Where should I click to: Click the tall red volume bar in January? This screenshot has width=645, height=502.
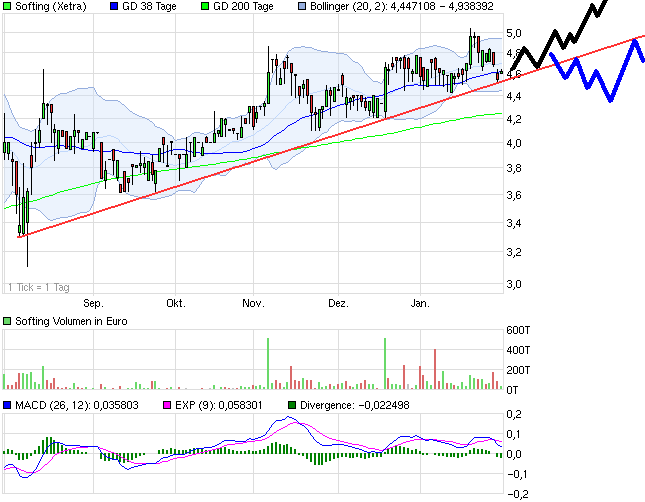(x=435, y=369)
